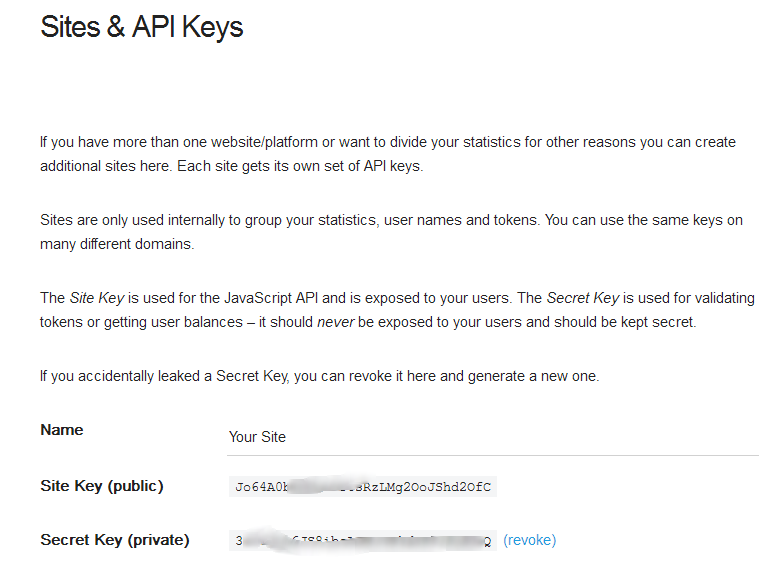Viewport: 759px width, 564px height.
Task: Click the 'RzLMg2OoJShd2OfC' ending of the Site Key
Action: pos(427,487)
